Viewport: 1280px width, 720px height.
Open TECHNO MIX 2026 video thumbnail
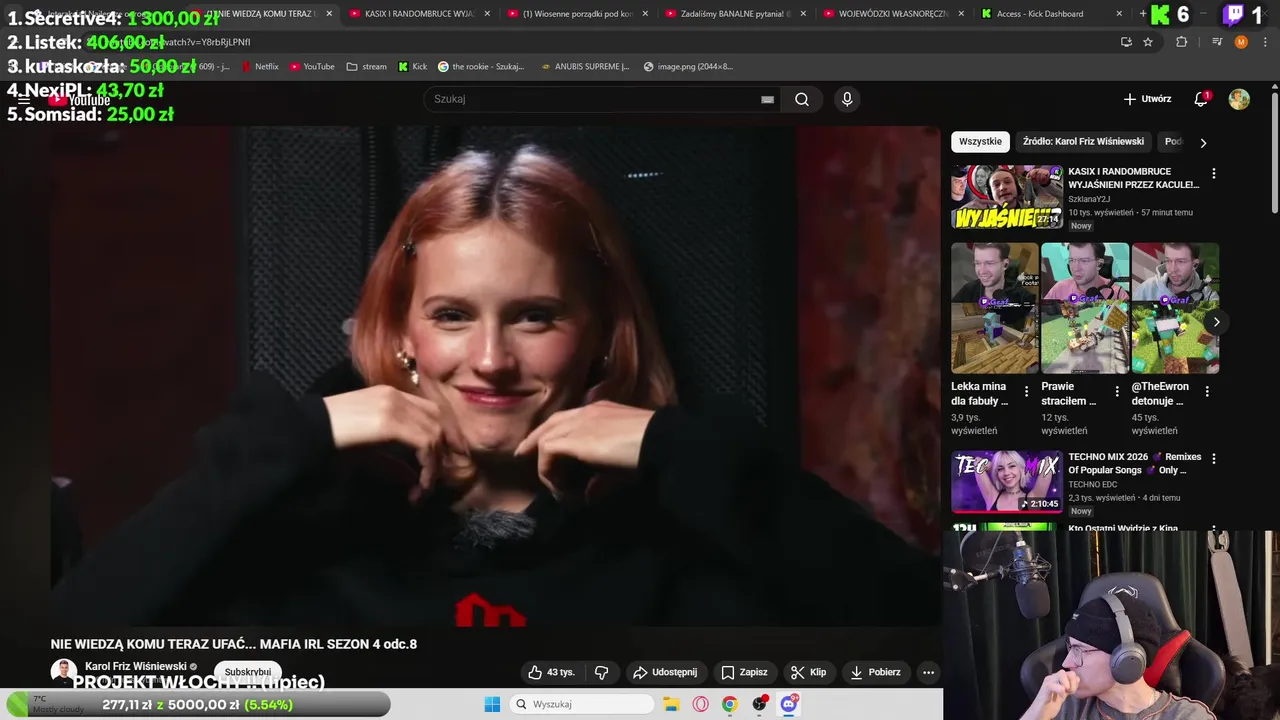click(x=1006, y=482)
